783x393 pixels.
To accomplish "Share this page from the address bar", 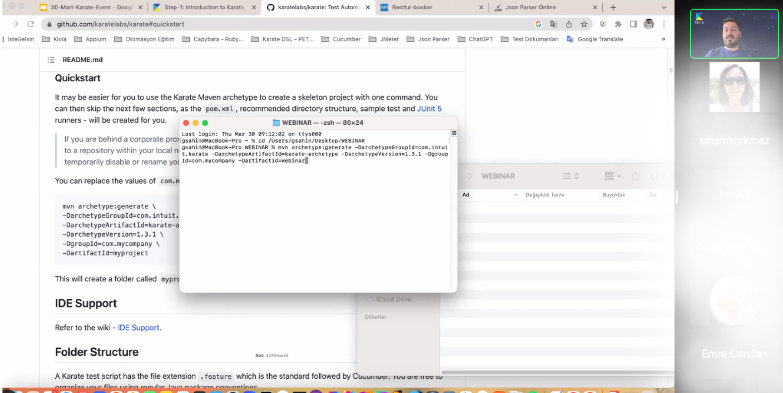I will [569, 24].
